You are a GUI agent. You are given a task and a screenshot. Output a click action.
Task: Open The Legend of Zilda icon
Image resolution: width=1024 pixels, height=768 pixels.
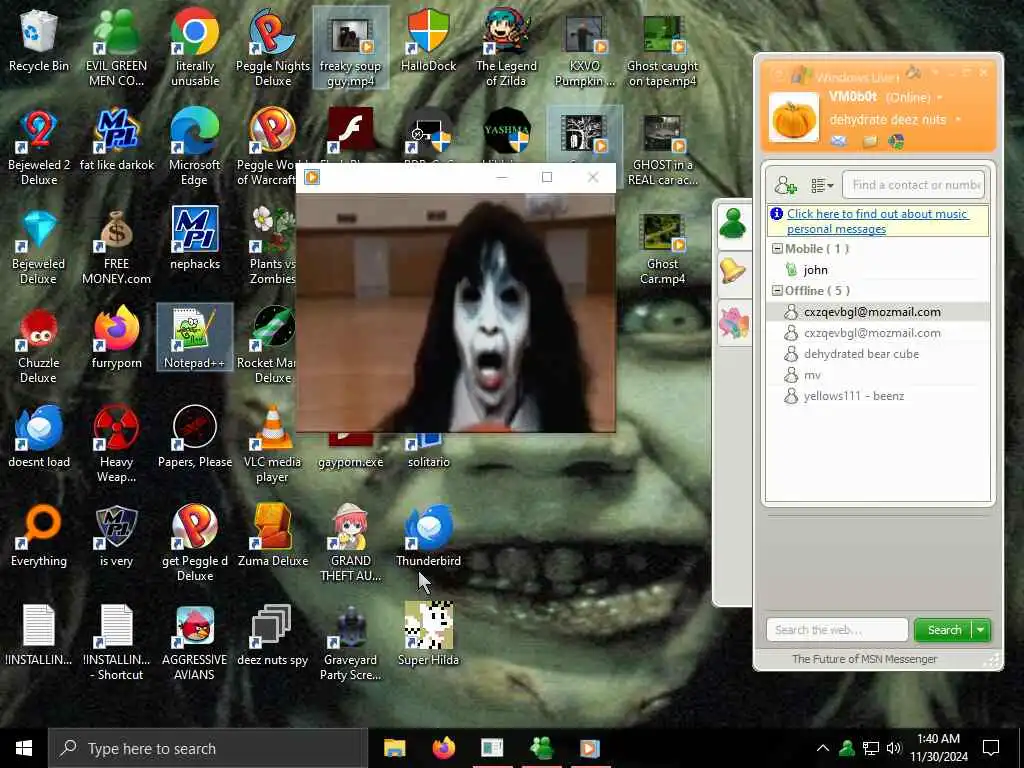[x=506, y=47]
